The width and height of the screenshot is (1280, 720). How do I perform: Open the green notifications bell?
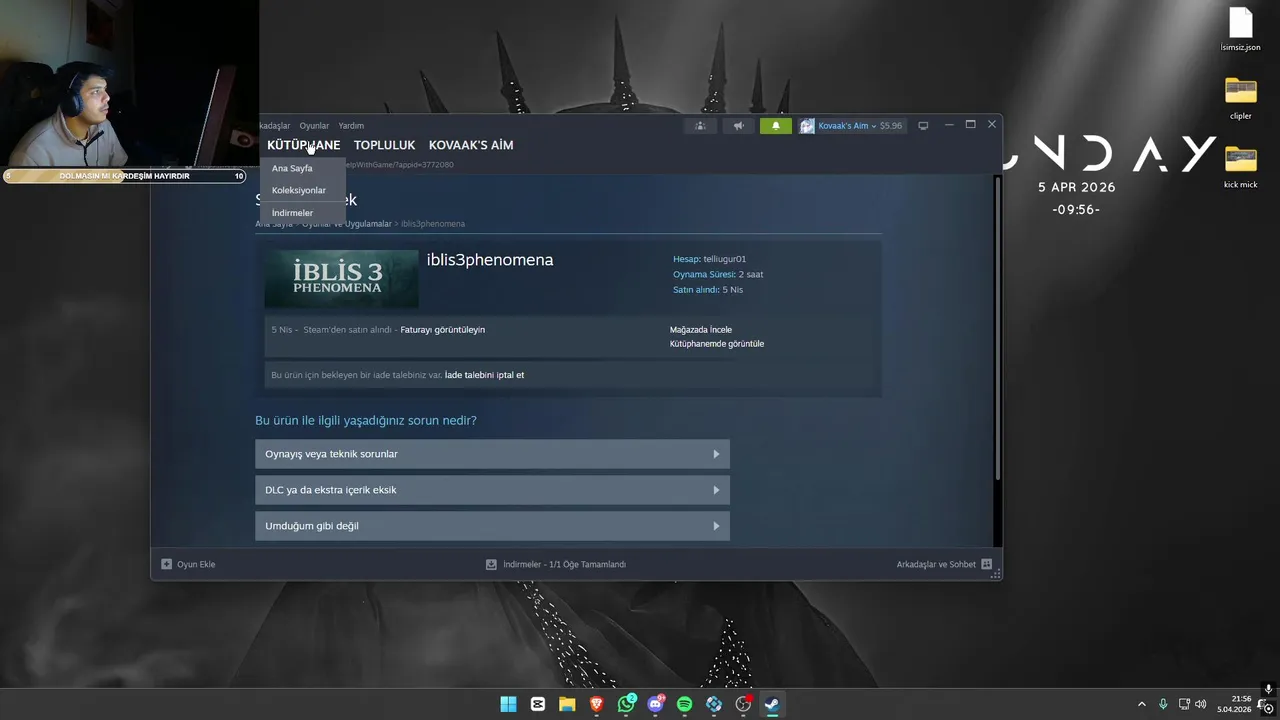pos(775,126)
